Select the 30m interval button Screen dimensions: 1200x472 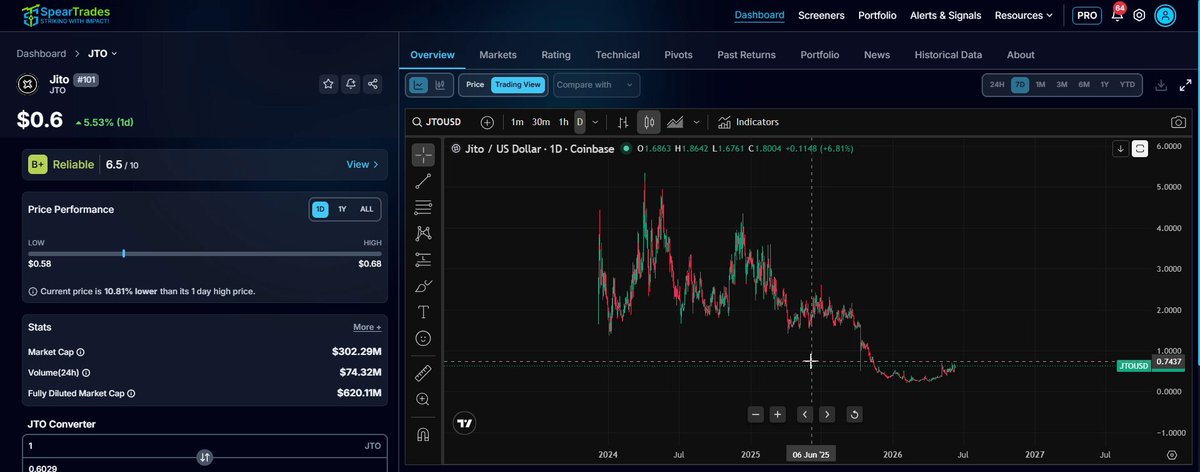[x=540, y=122]
